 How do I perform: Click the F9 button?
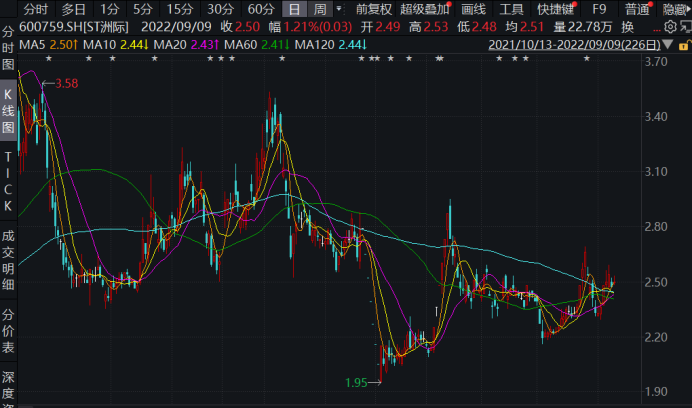599,9
